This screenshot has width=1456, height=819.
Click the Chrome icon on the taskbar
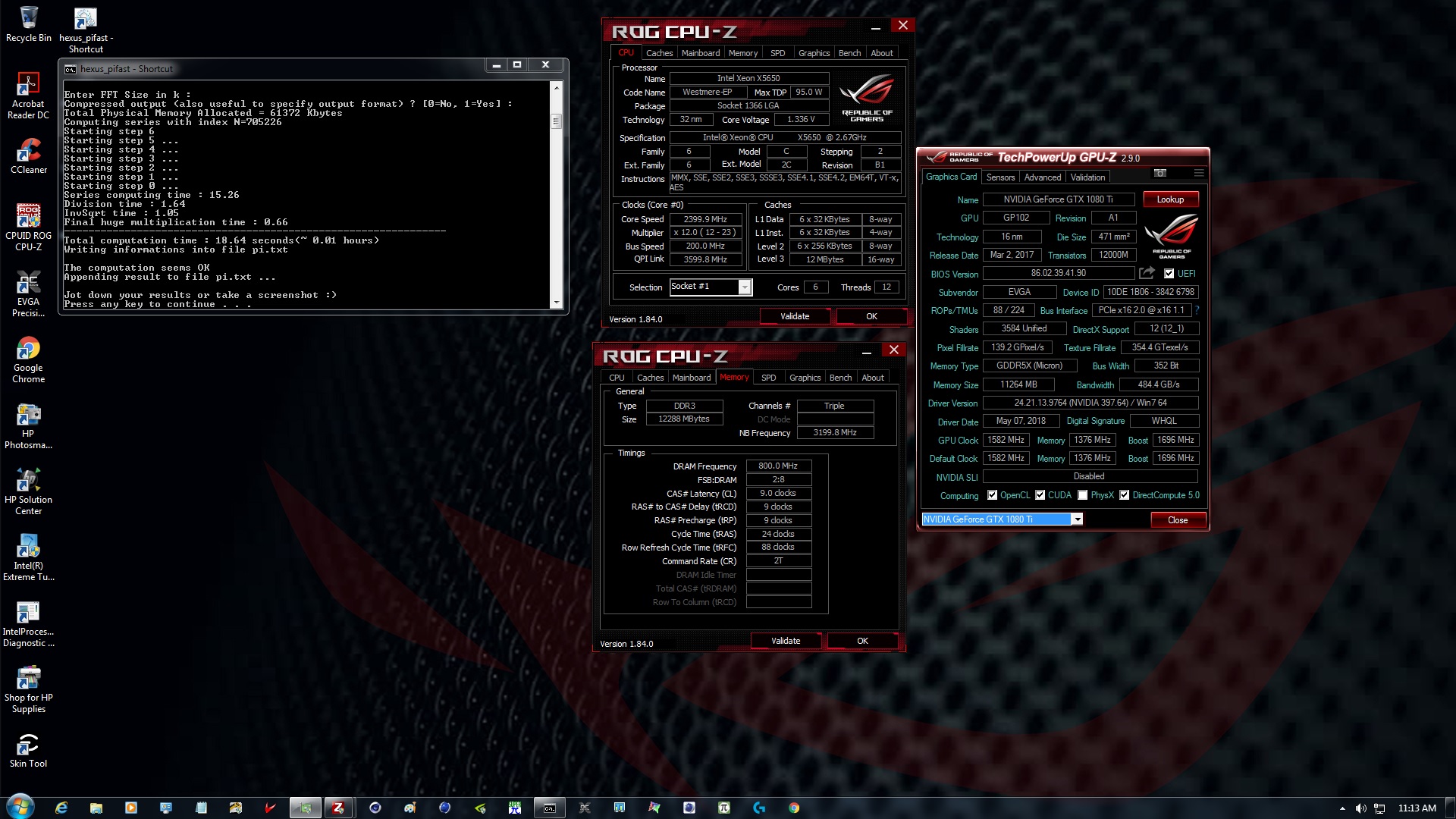[x=794, y=808]
